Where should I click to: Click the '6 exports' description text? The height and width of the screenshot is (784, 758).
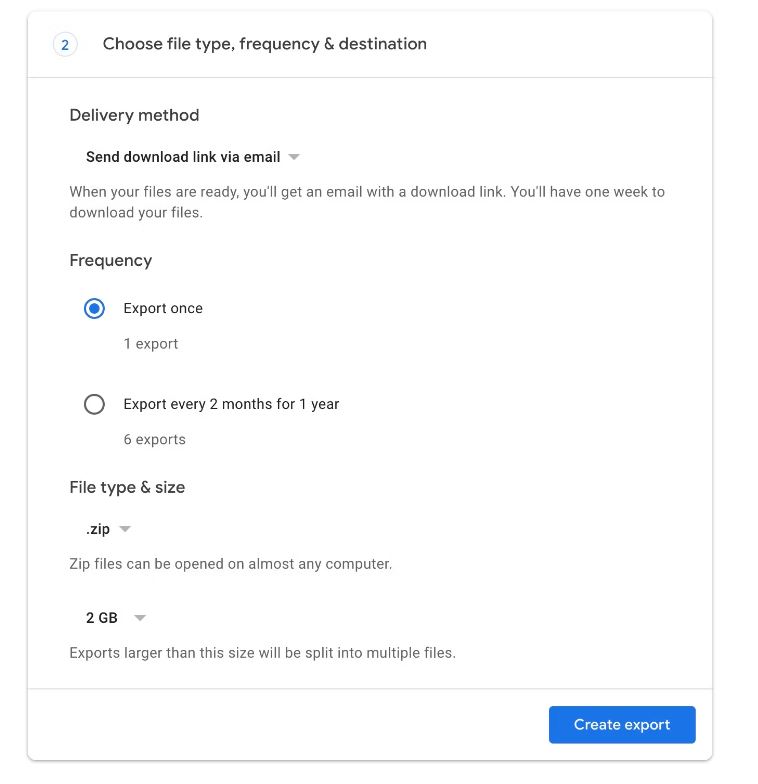pos(155,440)
